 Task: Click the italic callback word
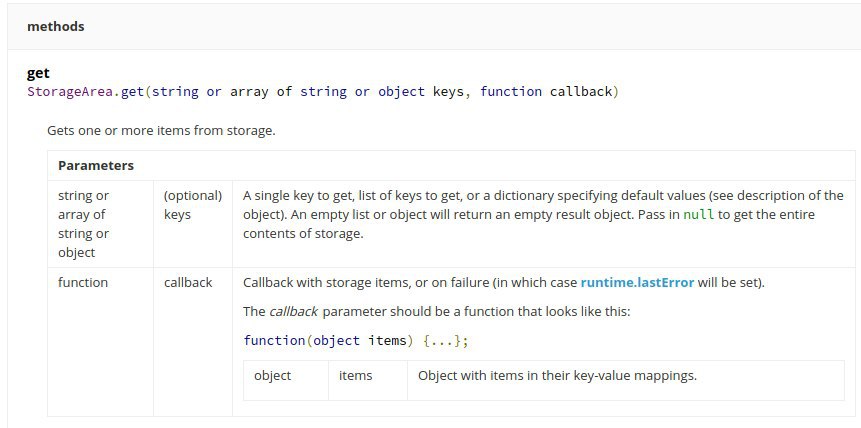[293, 312]
